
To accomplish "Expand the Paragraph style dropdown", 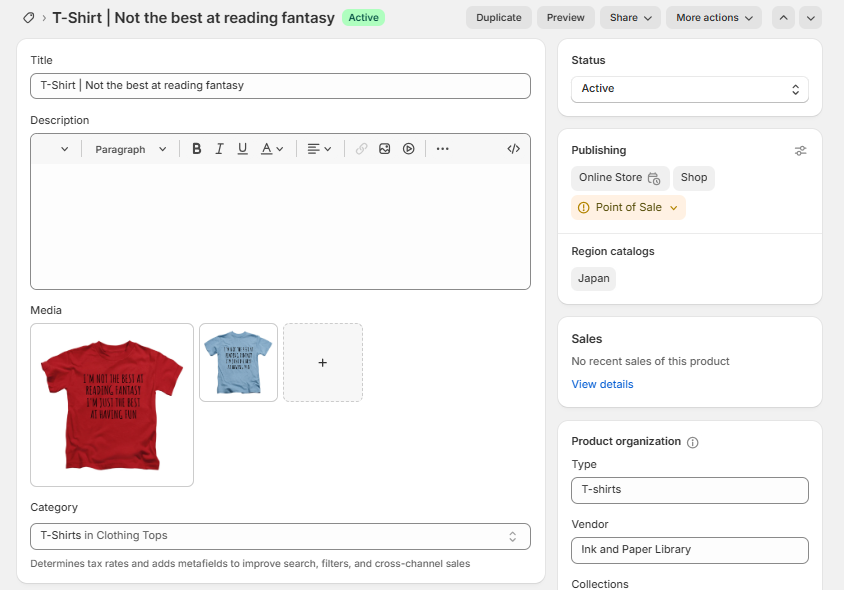I will tap(131, 149).
